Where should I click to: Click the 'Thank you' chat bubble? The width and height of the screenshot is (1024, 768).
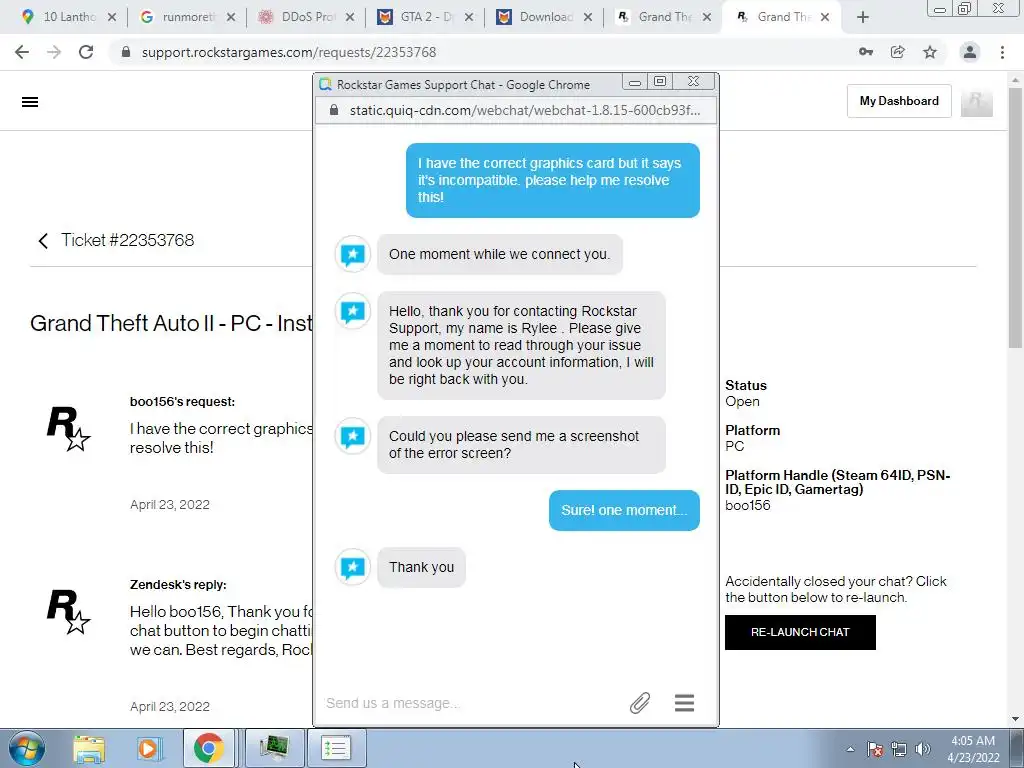[x=421, y=567]
